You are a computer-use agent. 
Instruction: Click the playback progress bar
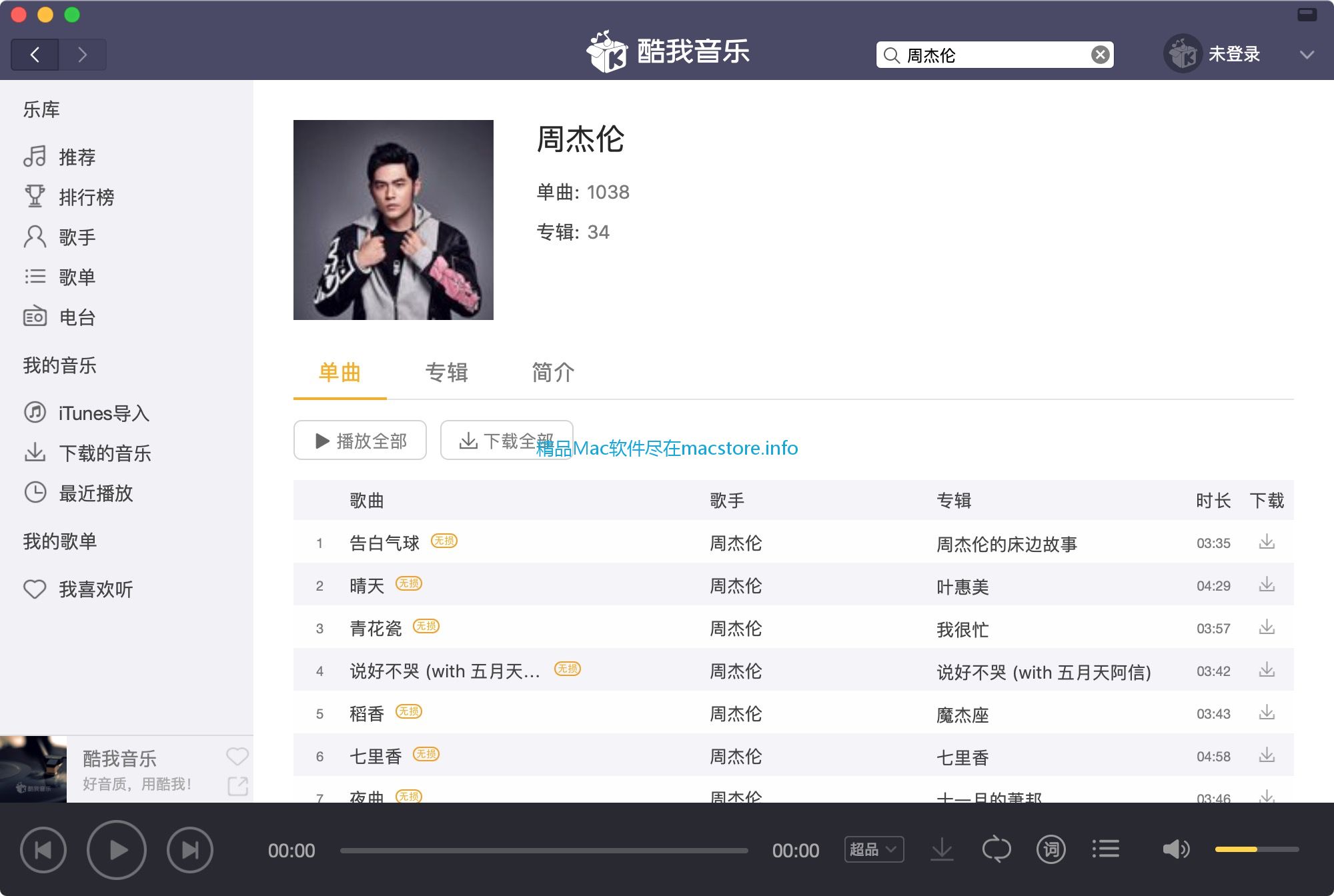tap(544, 851)
